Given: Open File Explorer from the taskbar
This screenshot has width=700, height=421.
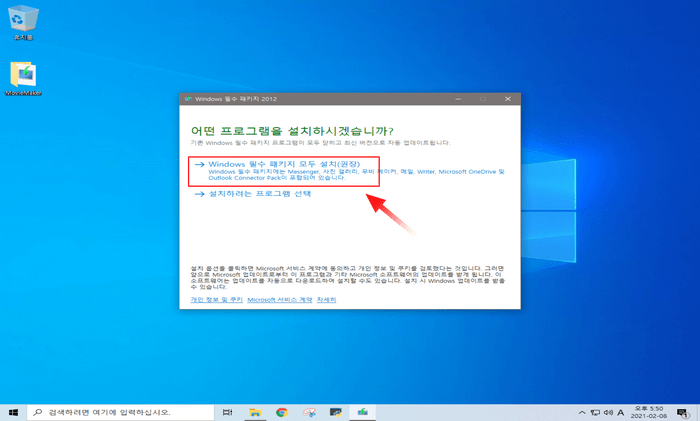Looking at the screenshot, I should pos(255,413).
